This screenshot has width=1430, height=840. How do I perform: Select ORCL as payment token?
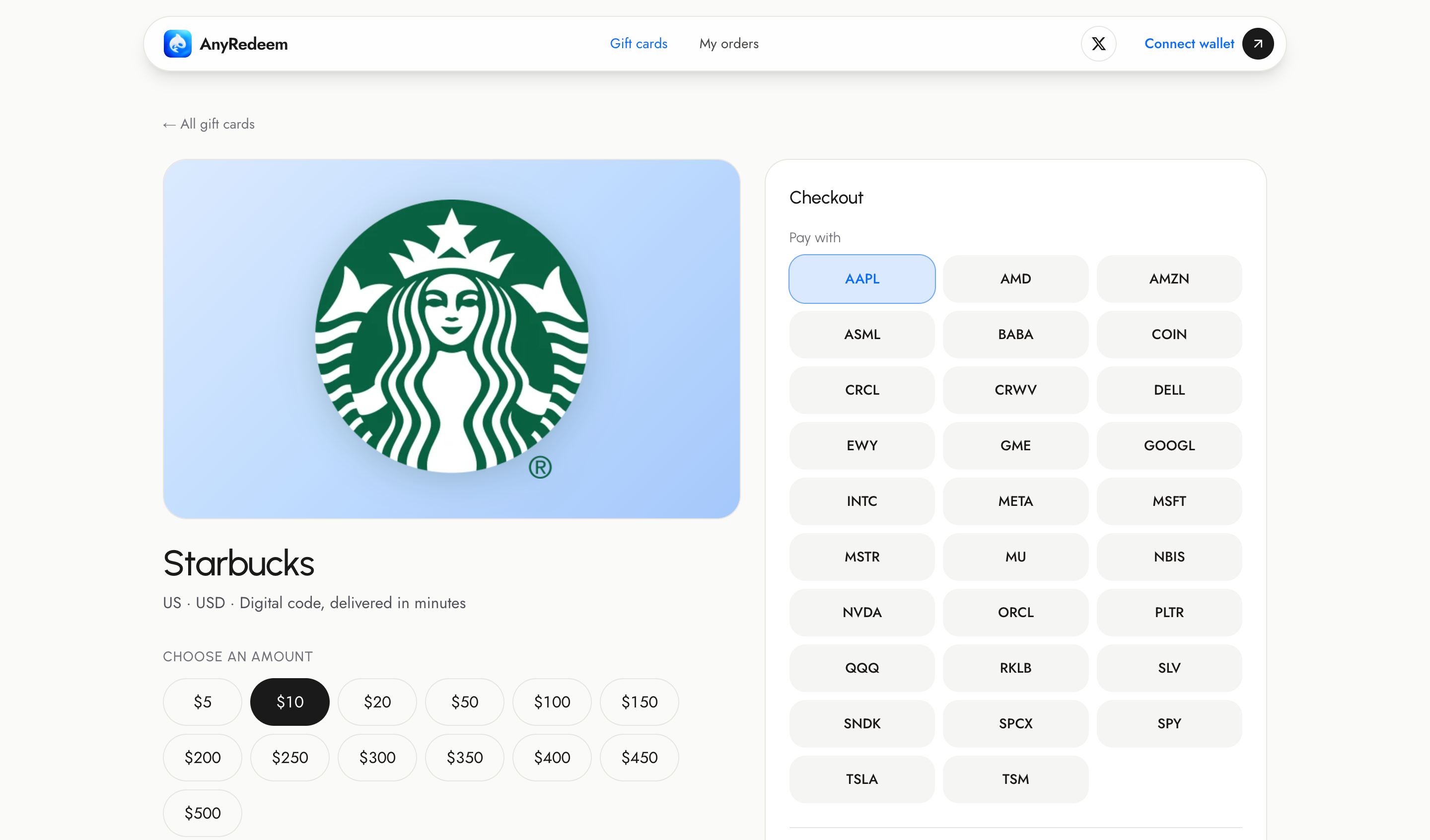click(1016, 613)
